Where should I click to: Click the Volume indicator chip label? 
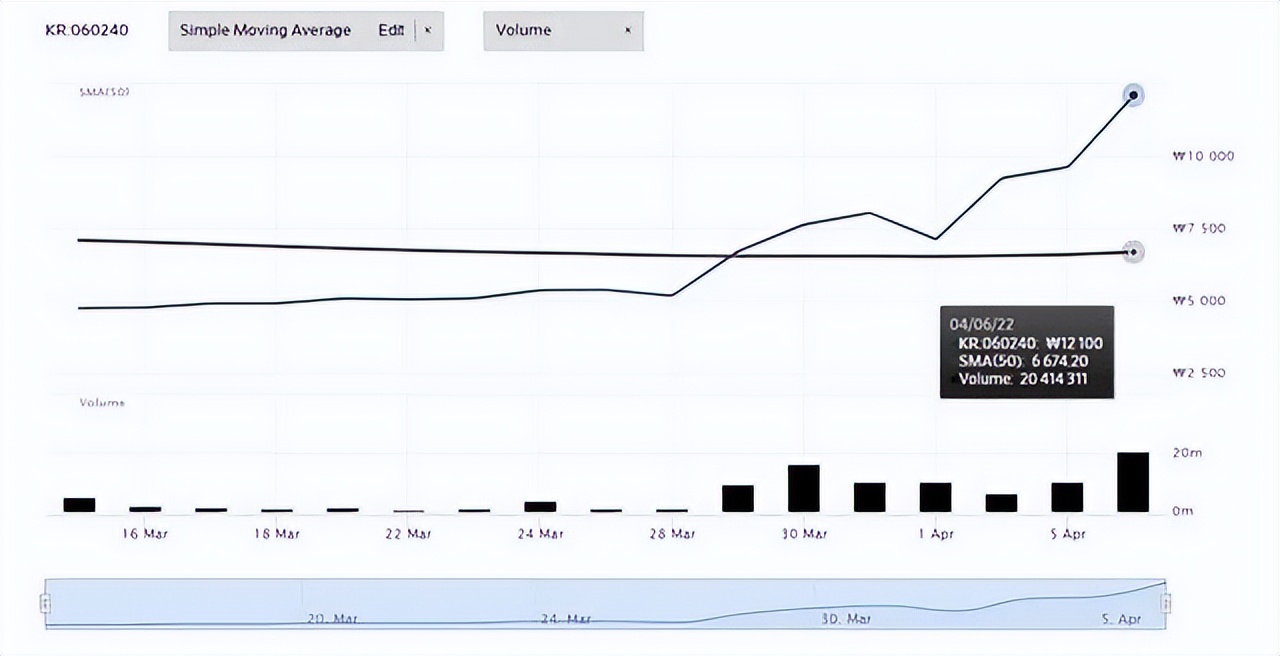point(524,30)
